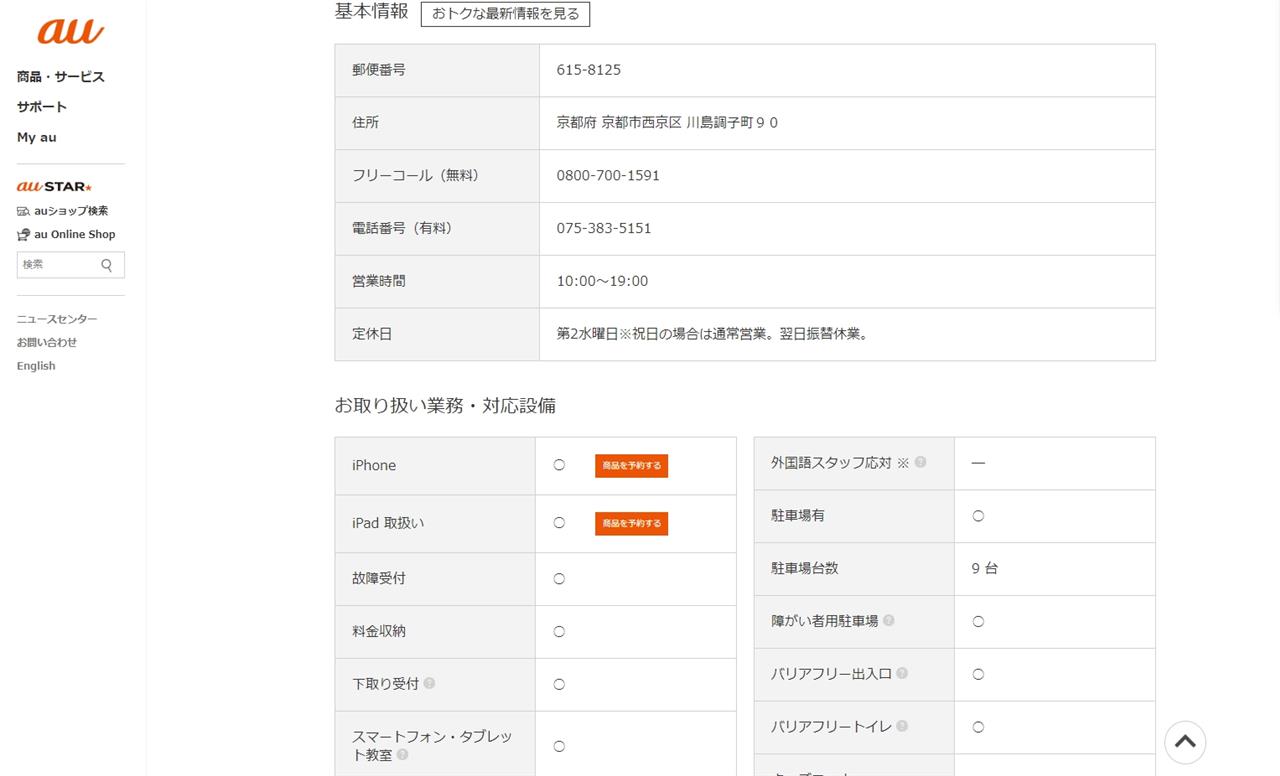
Task: Open お問い合わせ link
Action: pyautogui.click(x=47, y=342)
